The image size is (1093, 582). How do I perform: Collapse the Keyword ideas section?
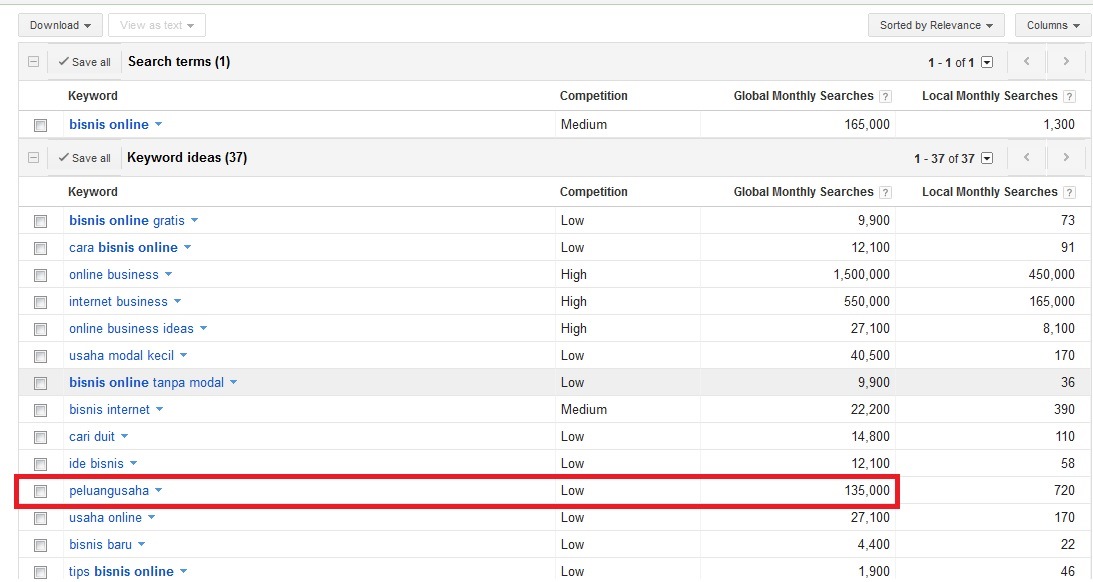click(33, 158)
